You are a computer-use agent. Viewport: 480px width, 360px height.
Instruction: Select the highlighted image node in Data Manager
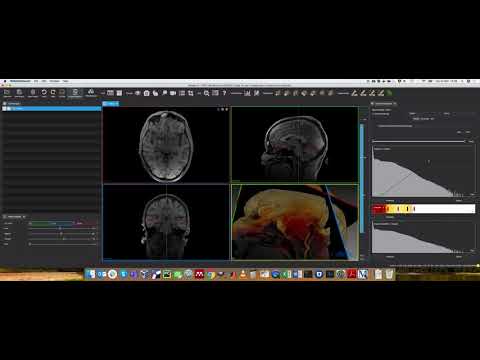[x=52, y=108]
